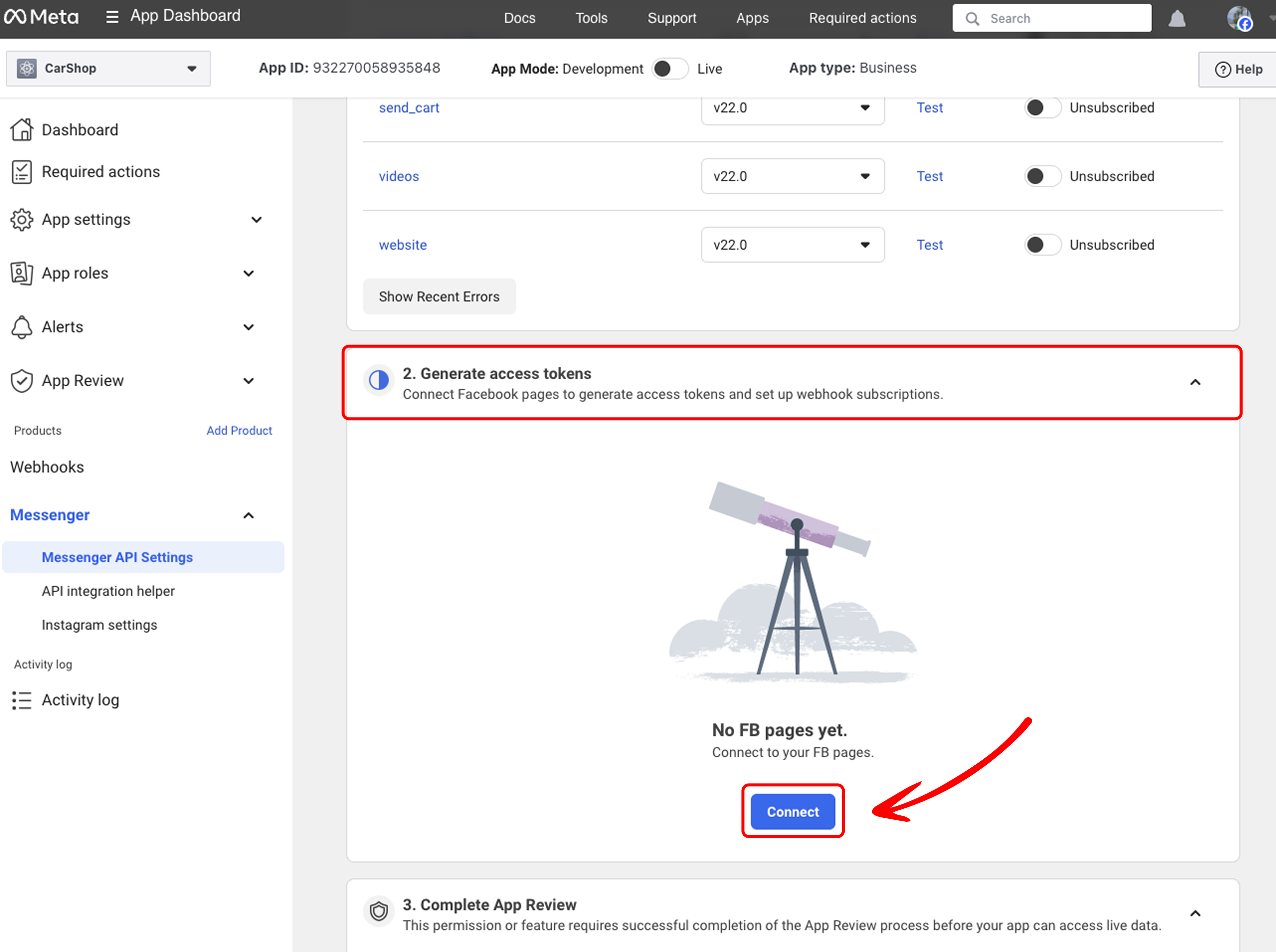
Task: Select Messenger API Settings in sidebar
Action: (x=143, y=557)
